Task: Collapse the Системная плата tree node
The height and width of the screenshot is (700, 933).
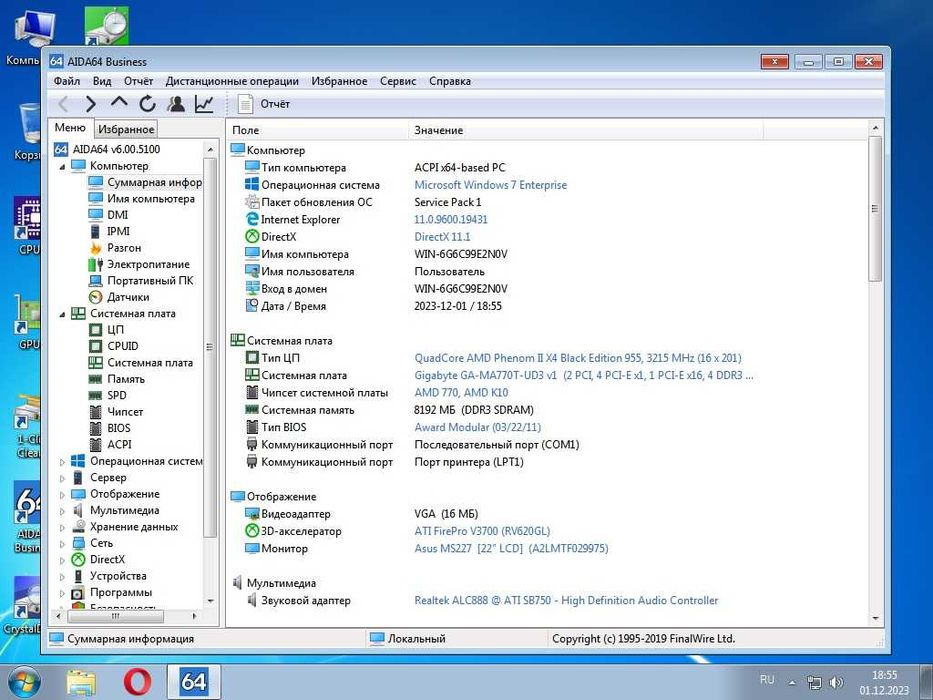Action: (62, 314)
